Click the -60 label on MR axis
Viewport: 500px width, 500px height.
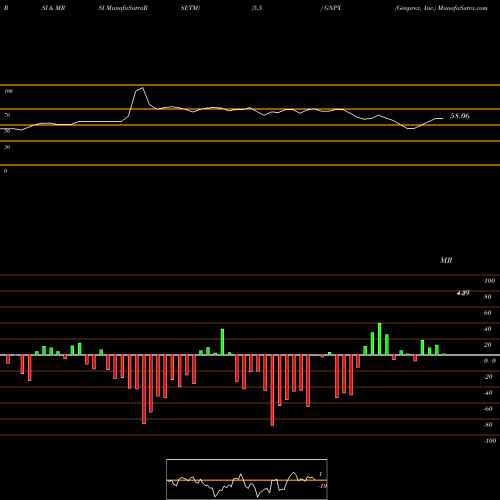tap(488, 409)
